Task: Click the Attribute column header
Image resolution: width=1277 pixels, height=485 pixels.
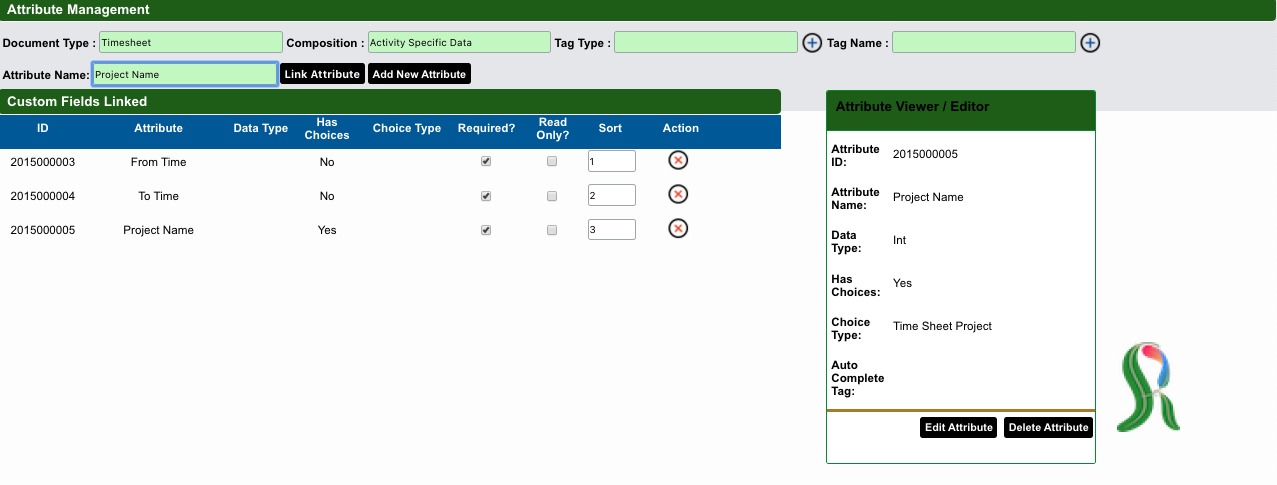Action: (159, 128)
